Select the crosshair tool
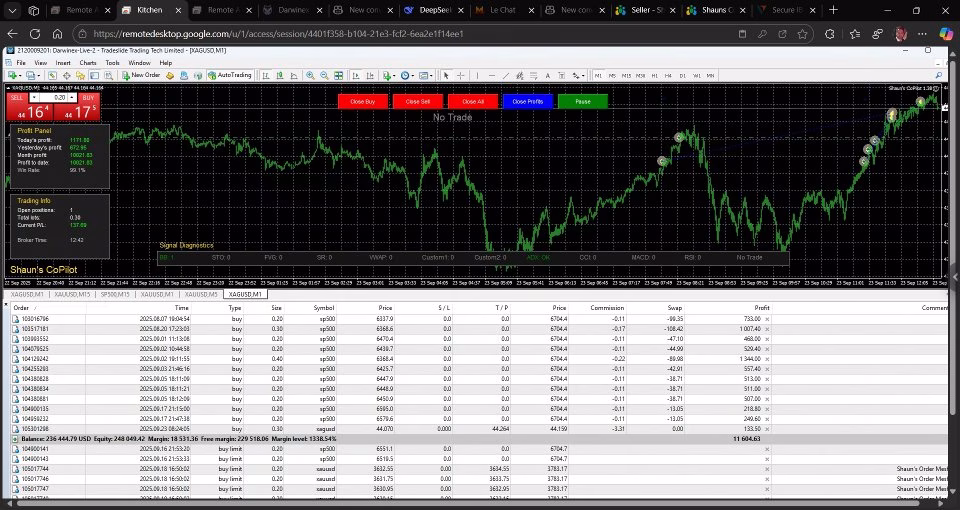960x510 pixels. tap(460, 75)
